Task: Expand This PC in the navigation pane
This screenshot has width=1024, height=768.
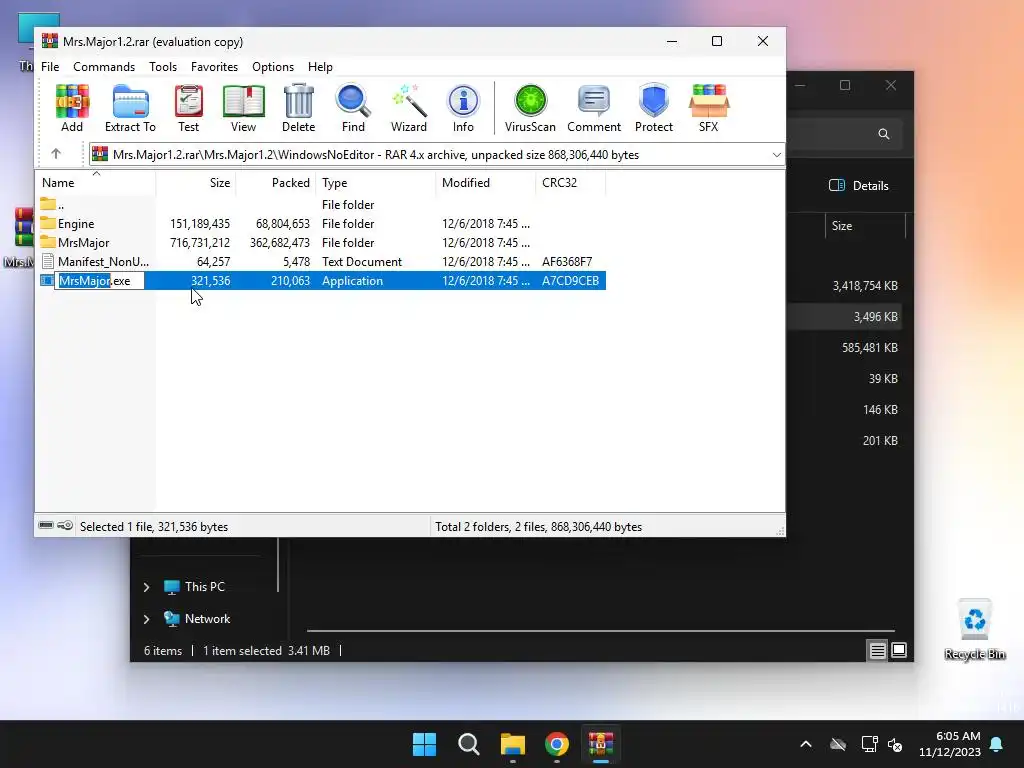Action: point(146,587)
